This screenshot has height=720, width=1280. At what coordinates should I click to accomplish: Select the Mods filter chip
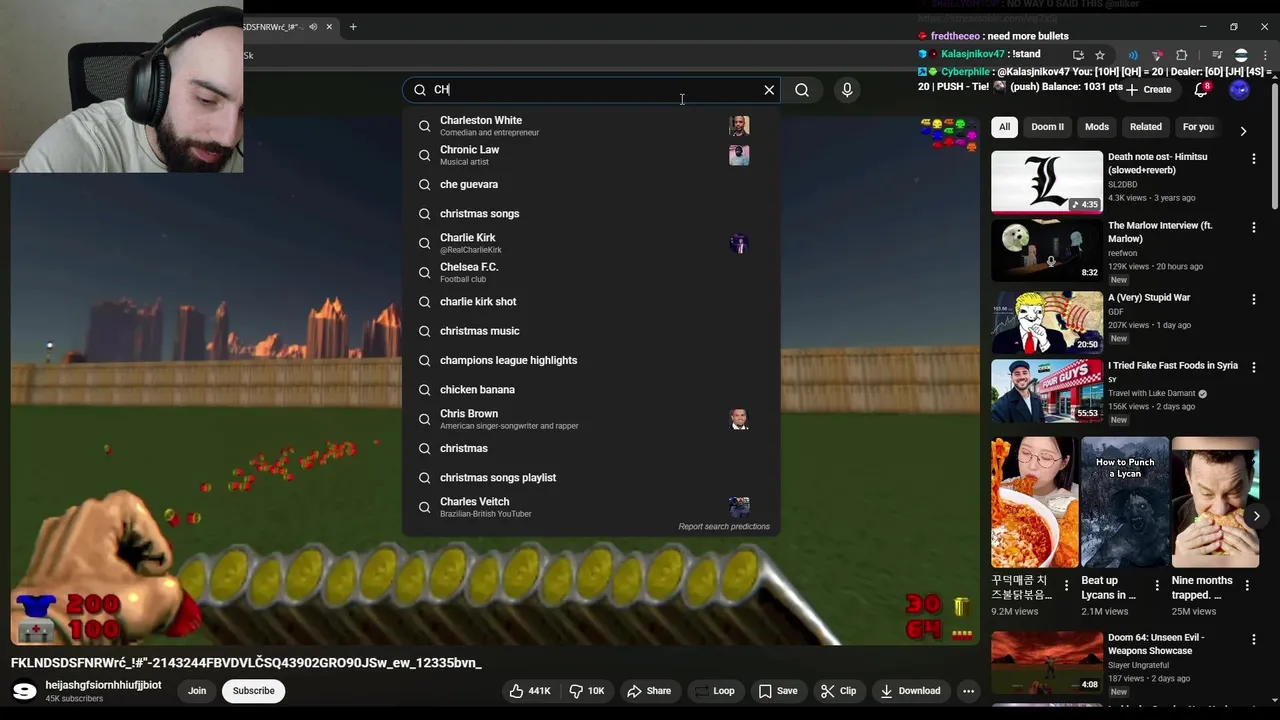(x=1097, y=127)
